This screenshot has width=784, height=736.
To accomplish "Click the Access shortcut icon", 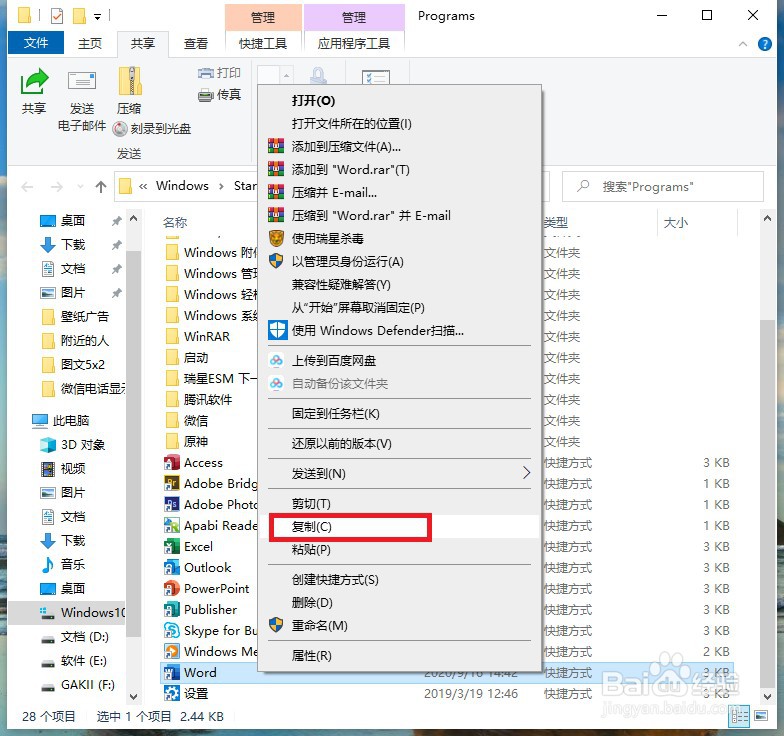I will coord(172,462).
